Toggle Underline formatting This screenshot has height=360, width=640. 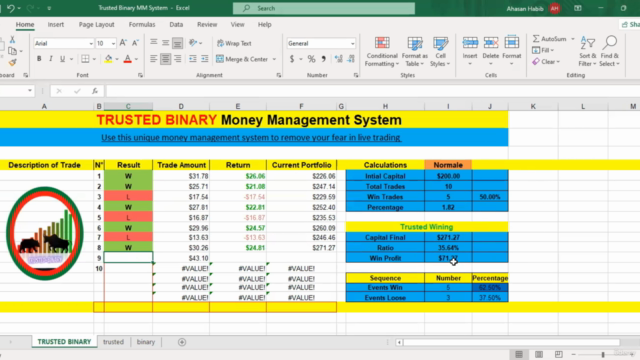pos(62,59)
